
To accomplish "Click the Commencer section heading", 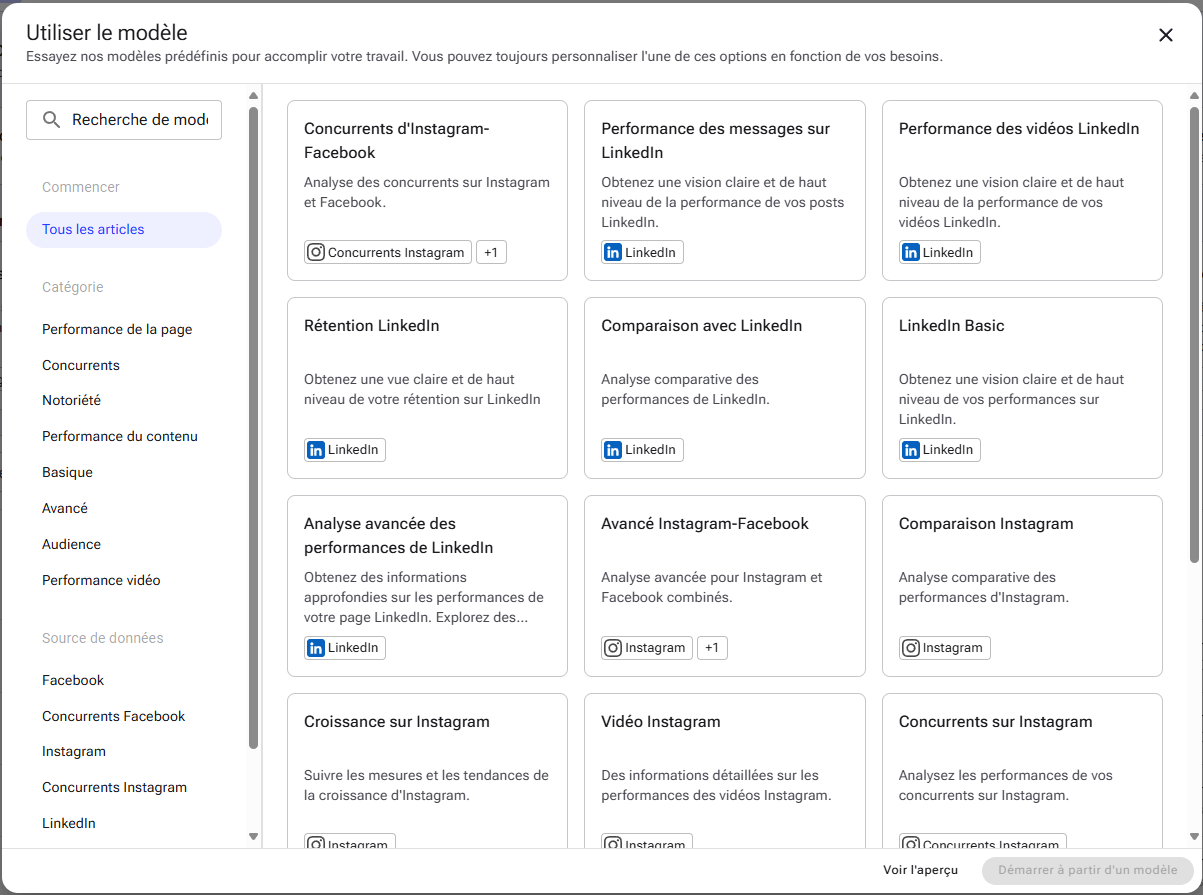I will tap(81, 188).
